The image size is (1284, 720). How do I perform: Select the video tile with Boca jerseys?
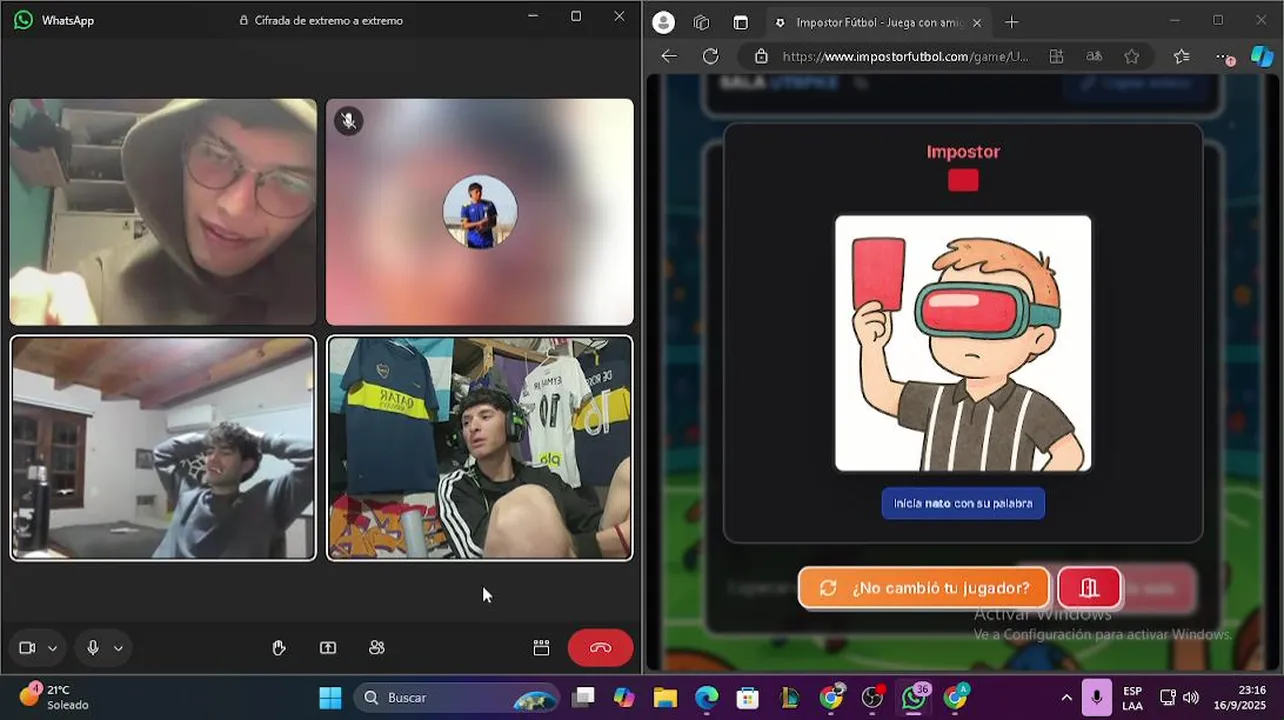pos(480,448)
